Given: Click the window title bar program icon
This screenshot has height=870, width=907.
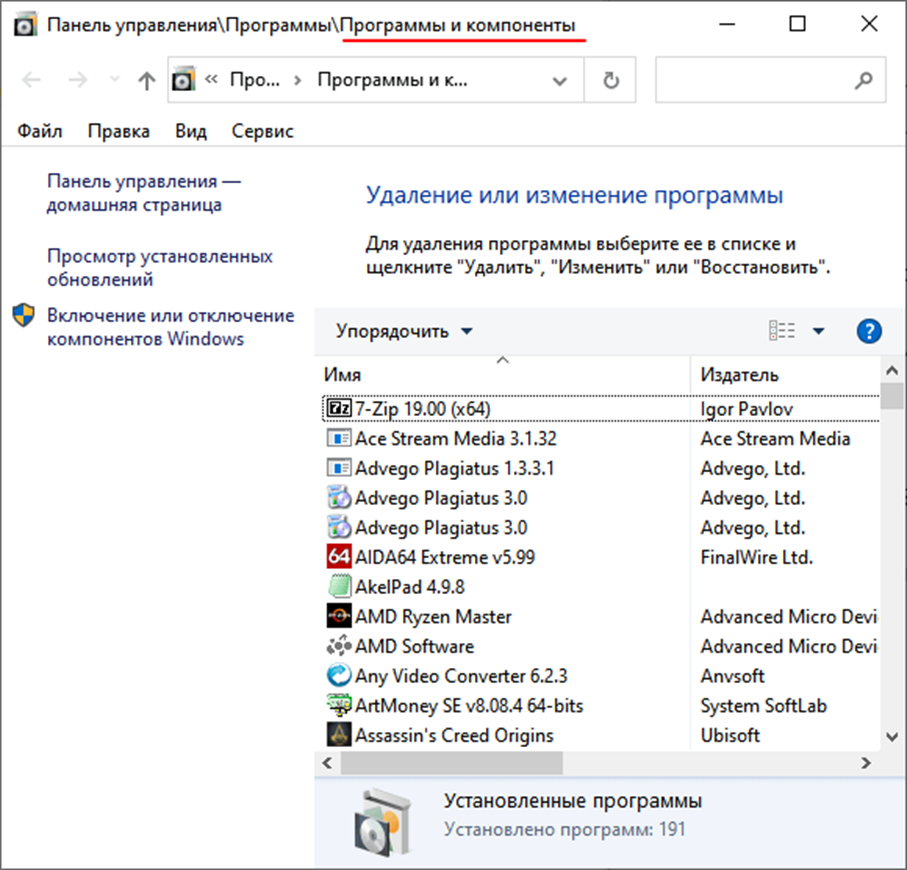Looking at the screenshot, I should (25, 25).
